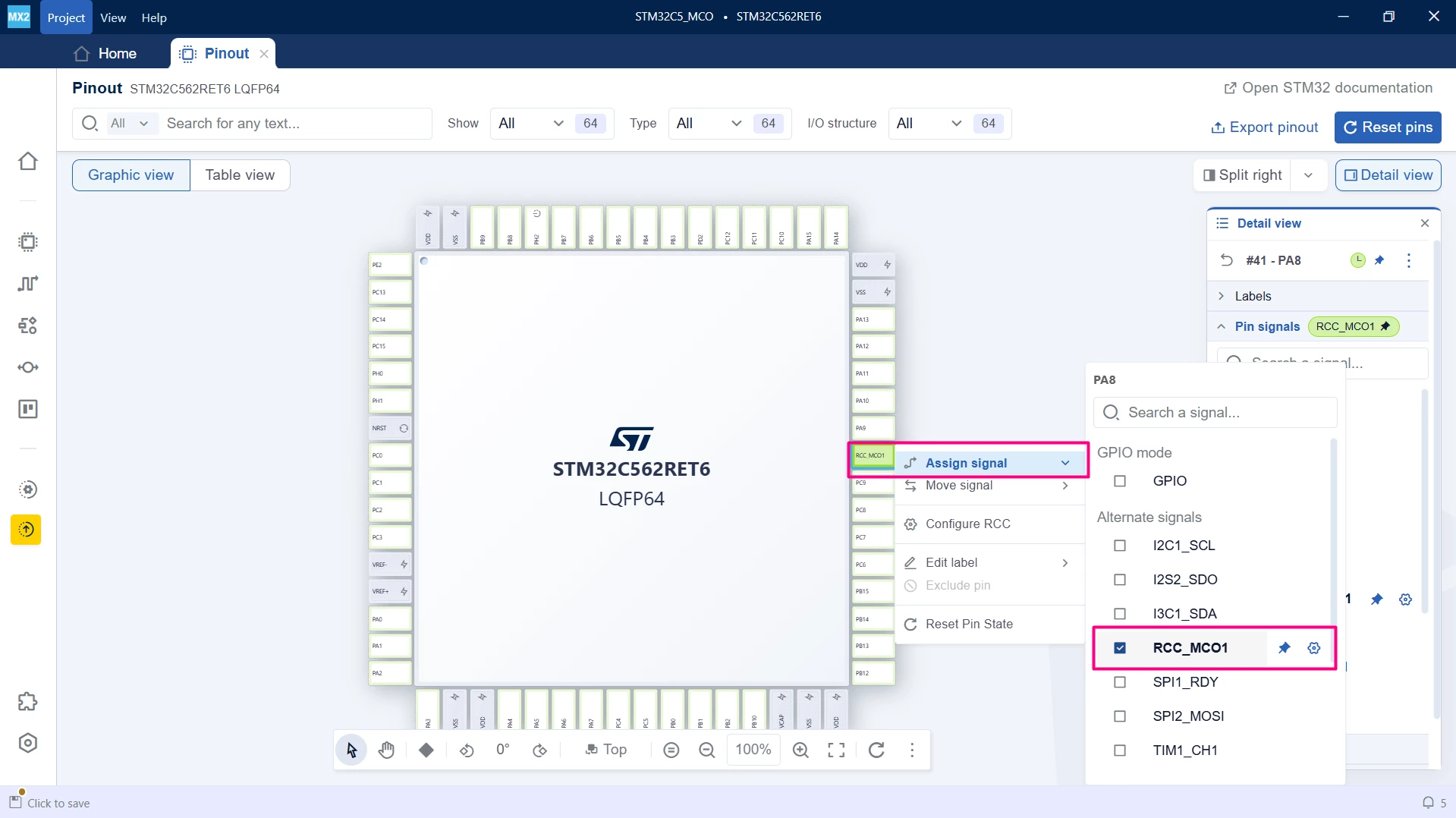The width and height of the screenshot is (1456, 818).
Task: Open the bottom toolbar more options menu
Action: [x=912, y=750]
